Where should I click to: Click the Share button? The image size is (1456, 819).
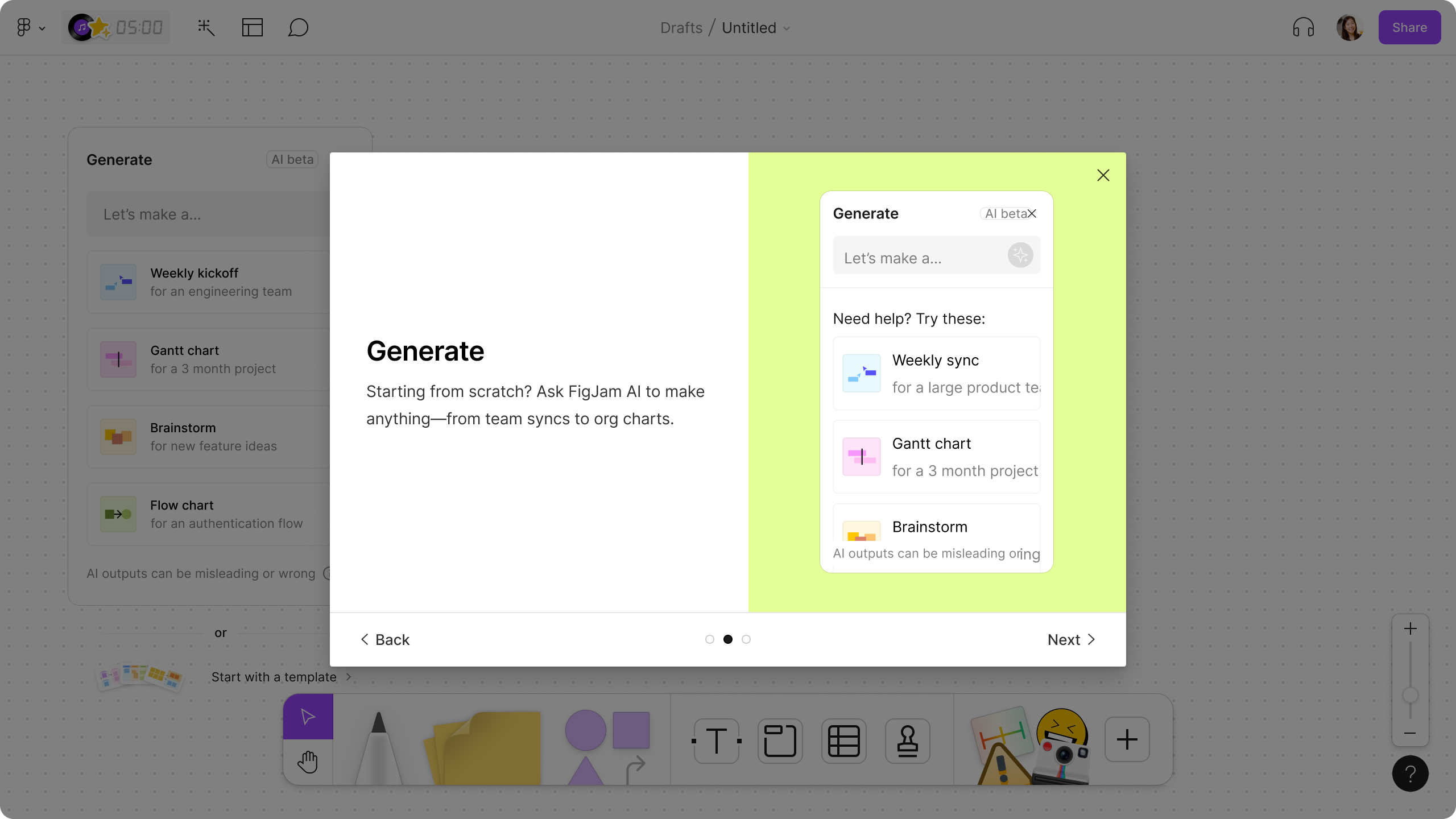[1409, 27]
